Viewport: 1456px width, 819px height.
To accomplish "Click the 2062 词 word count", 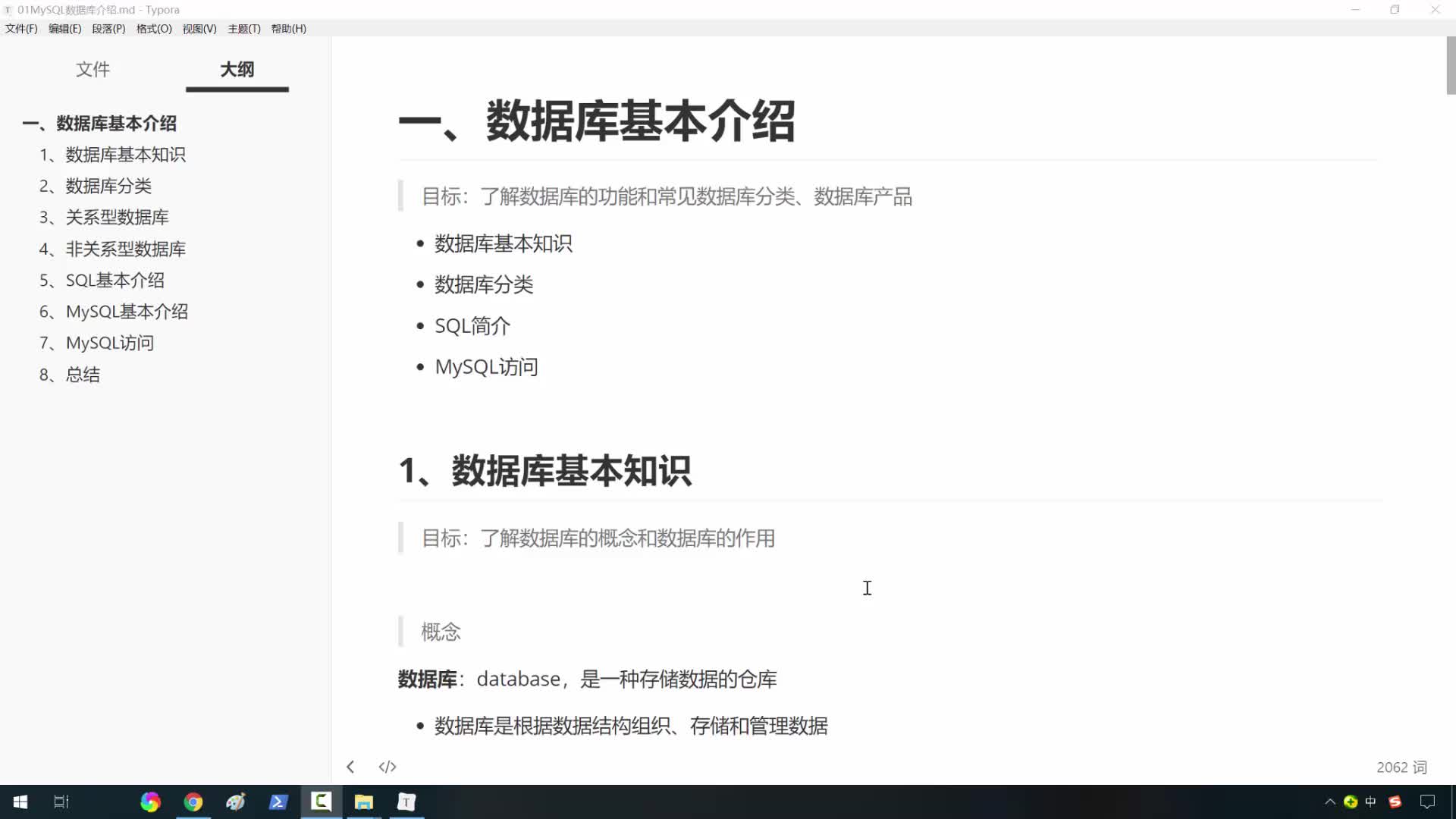I will tap(1401, 767).
